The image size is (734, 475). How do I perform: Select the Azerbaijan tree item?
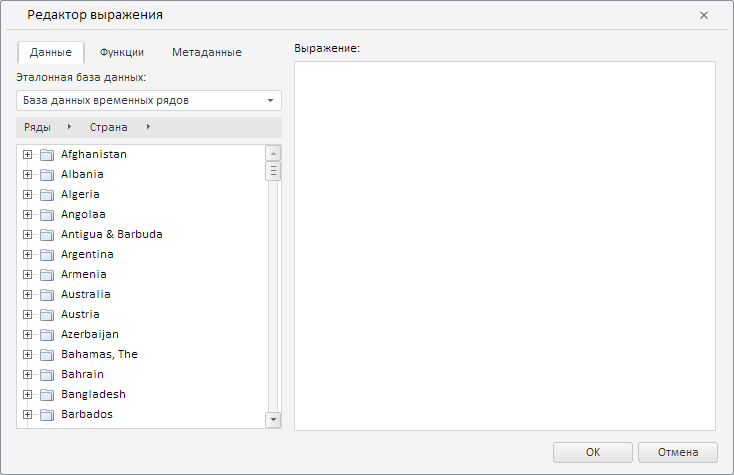(89, 335)
